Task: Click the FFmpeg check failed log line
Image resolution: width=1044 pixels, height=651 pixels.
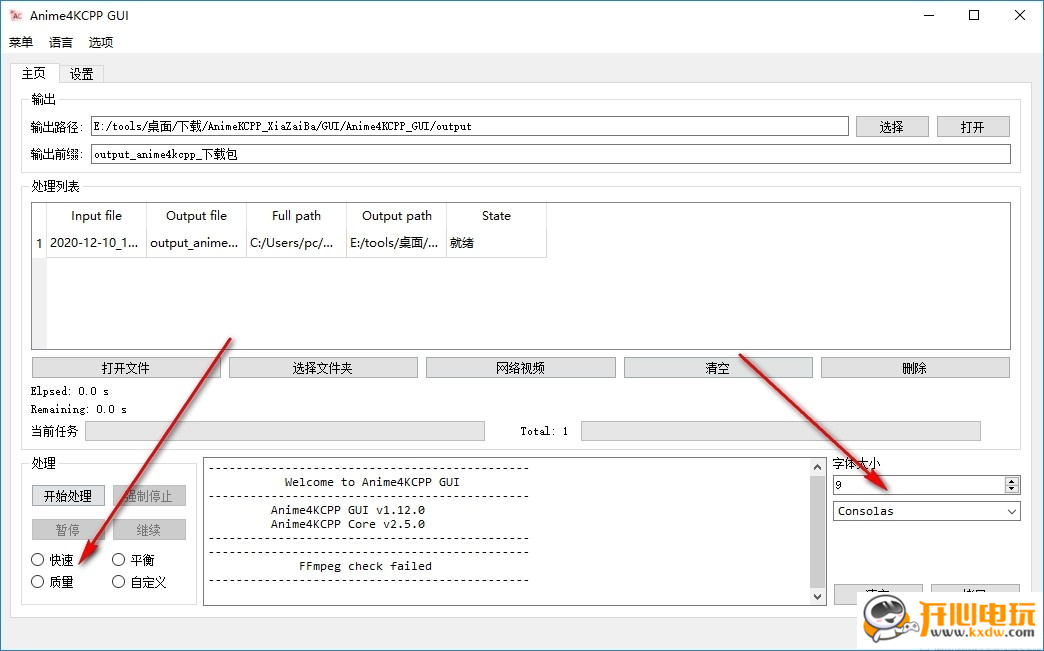Action: [366, 566]
